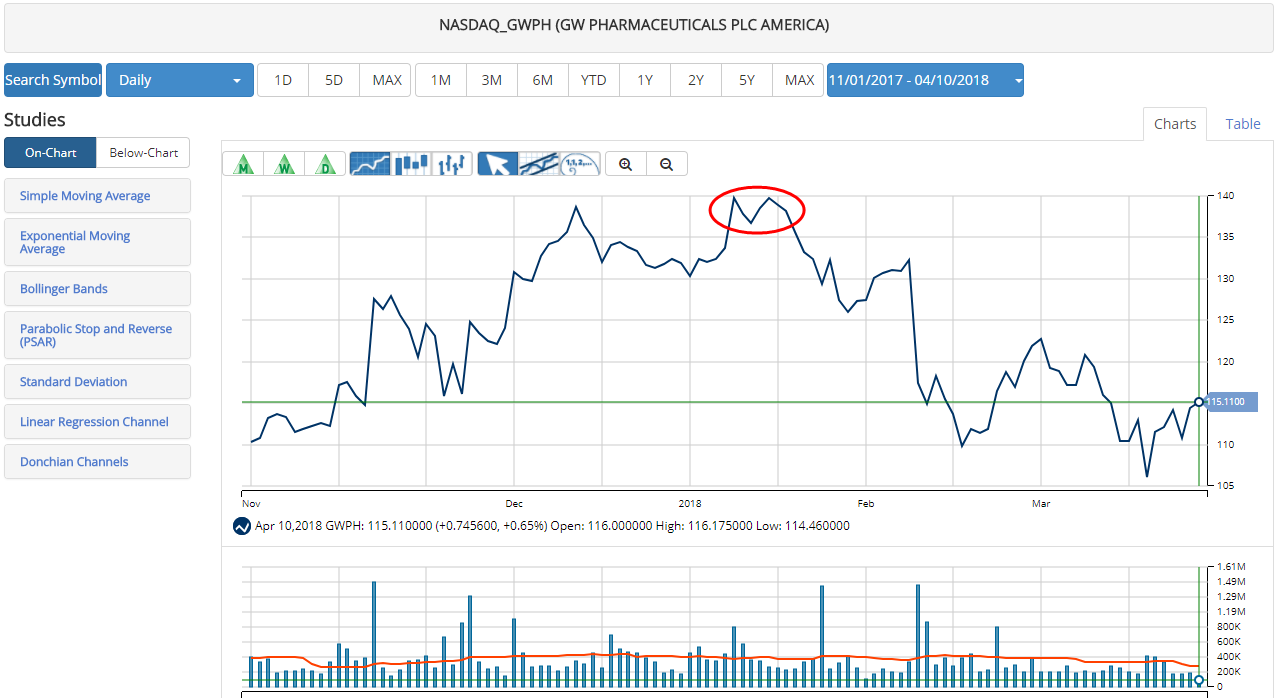1275x698 pixels.
Task: Select the interval MAX button next to 5D
Action: (x=387, y=80)
